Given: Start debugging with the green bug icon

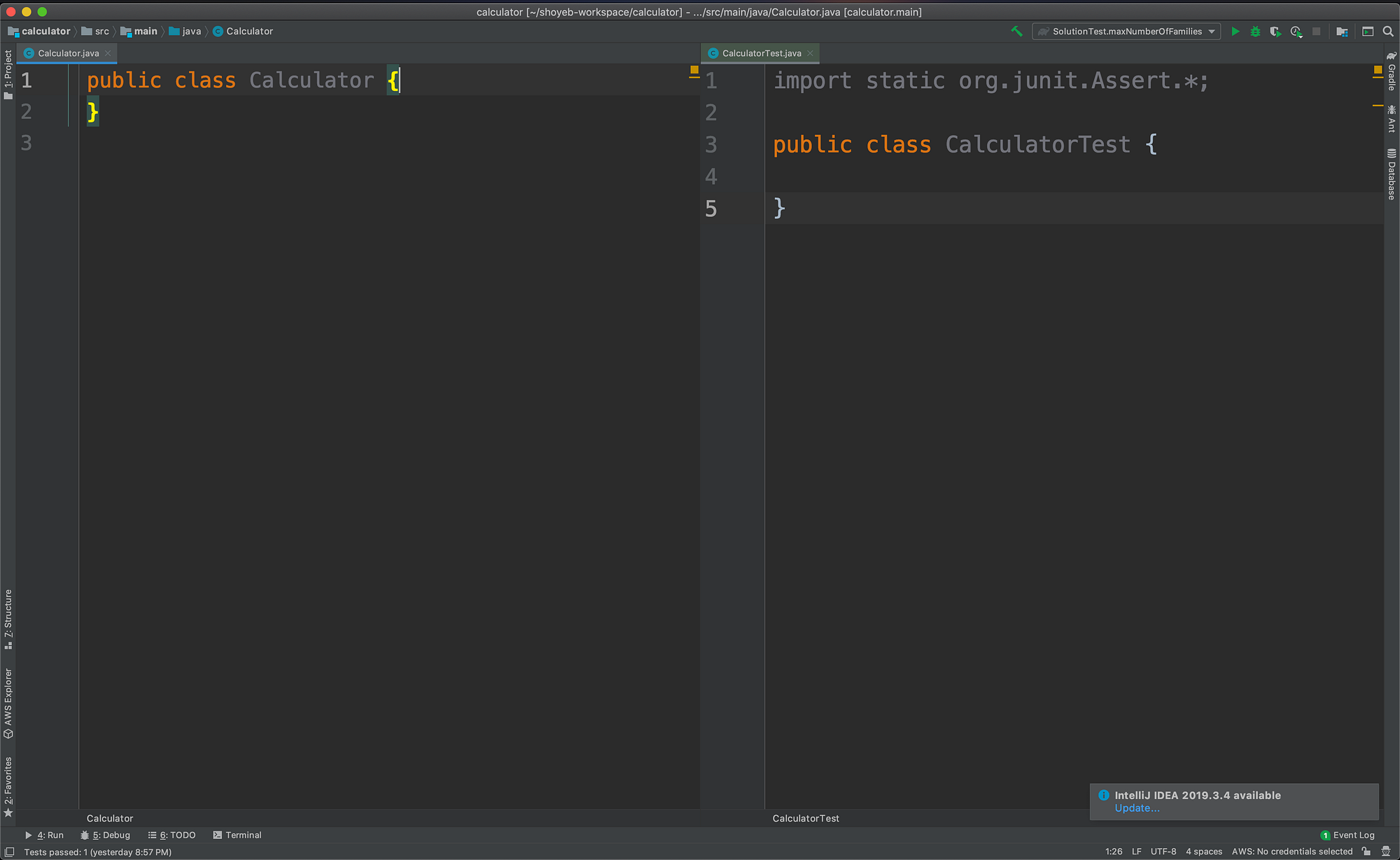Looking at the screenshot, I should 1255,31.
